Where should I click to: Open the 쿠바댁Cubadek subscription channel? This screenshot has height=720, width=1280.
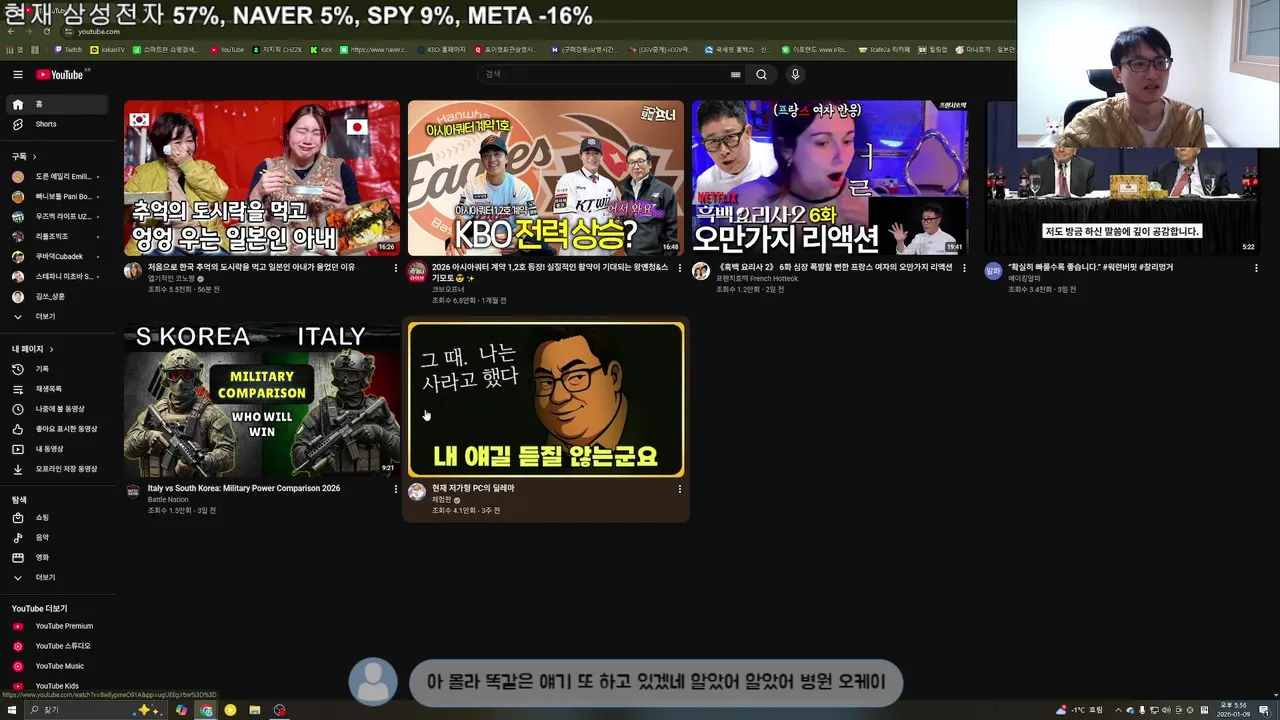[x=58, y=256]
